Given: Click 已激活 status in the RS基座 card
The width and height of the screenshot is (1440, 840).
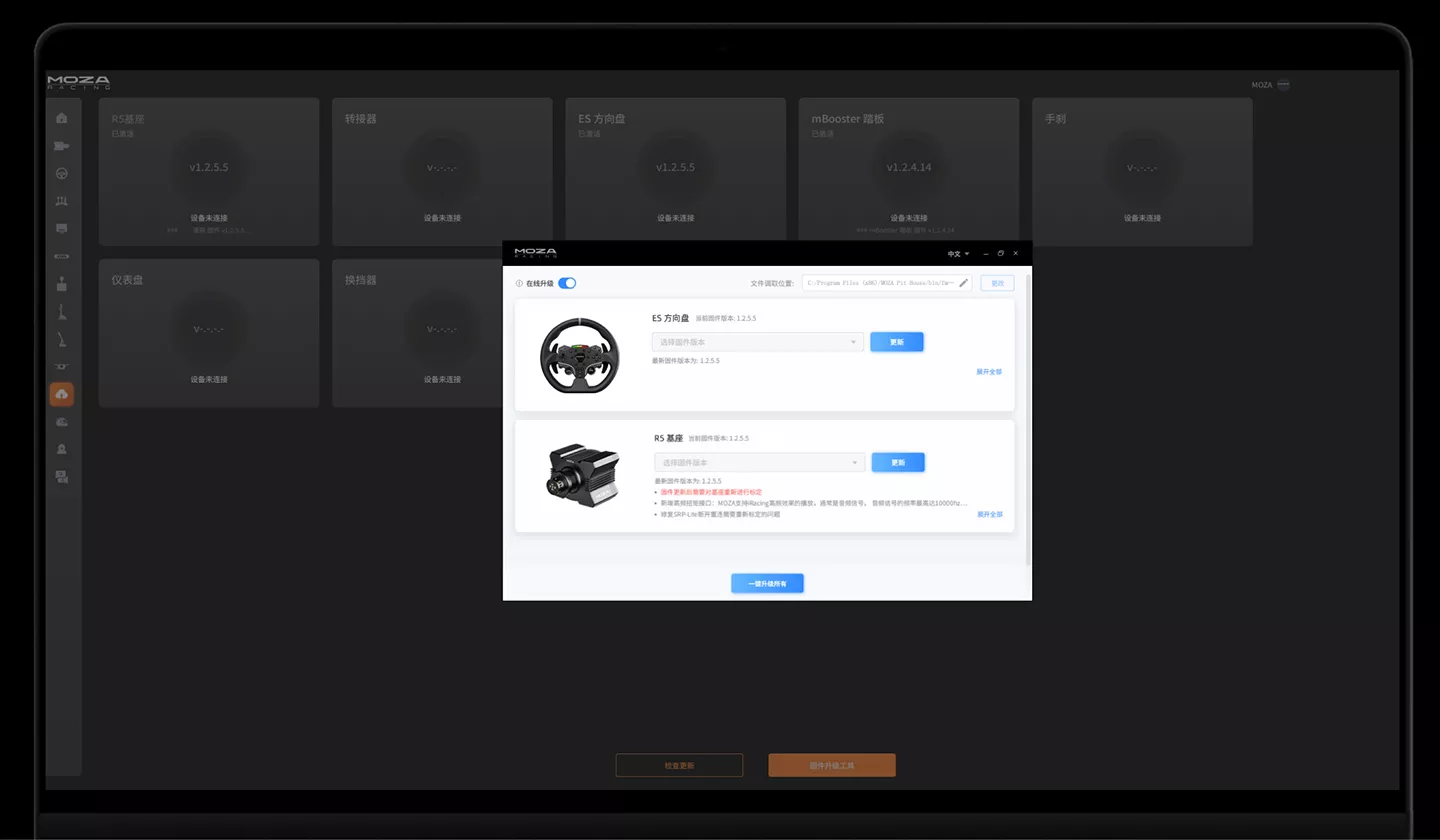Looking at the screenshot, I should point(123,133).
